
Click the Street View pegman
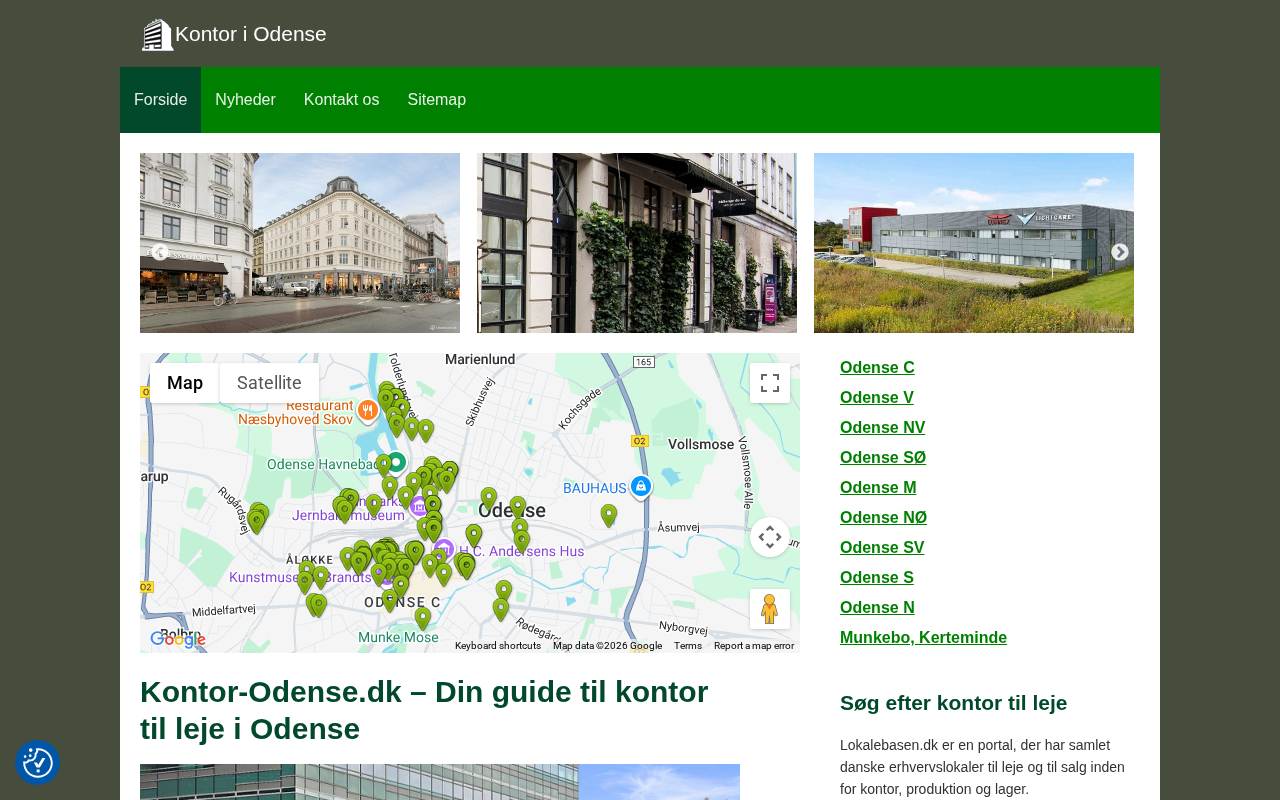click(x=770, y=609)
